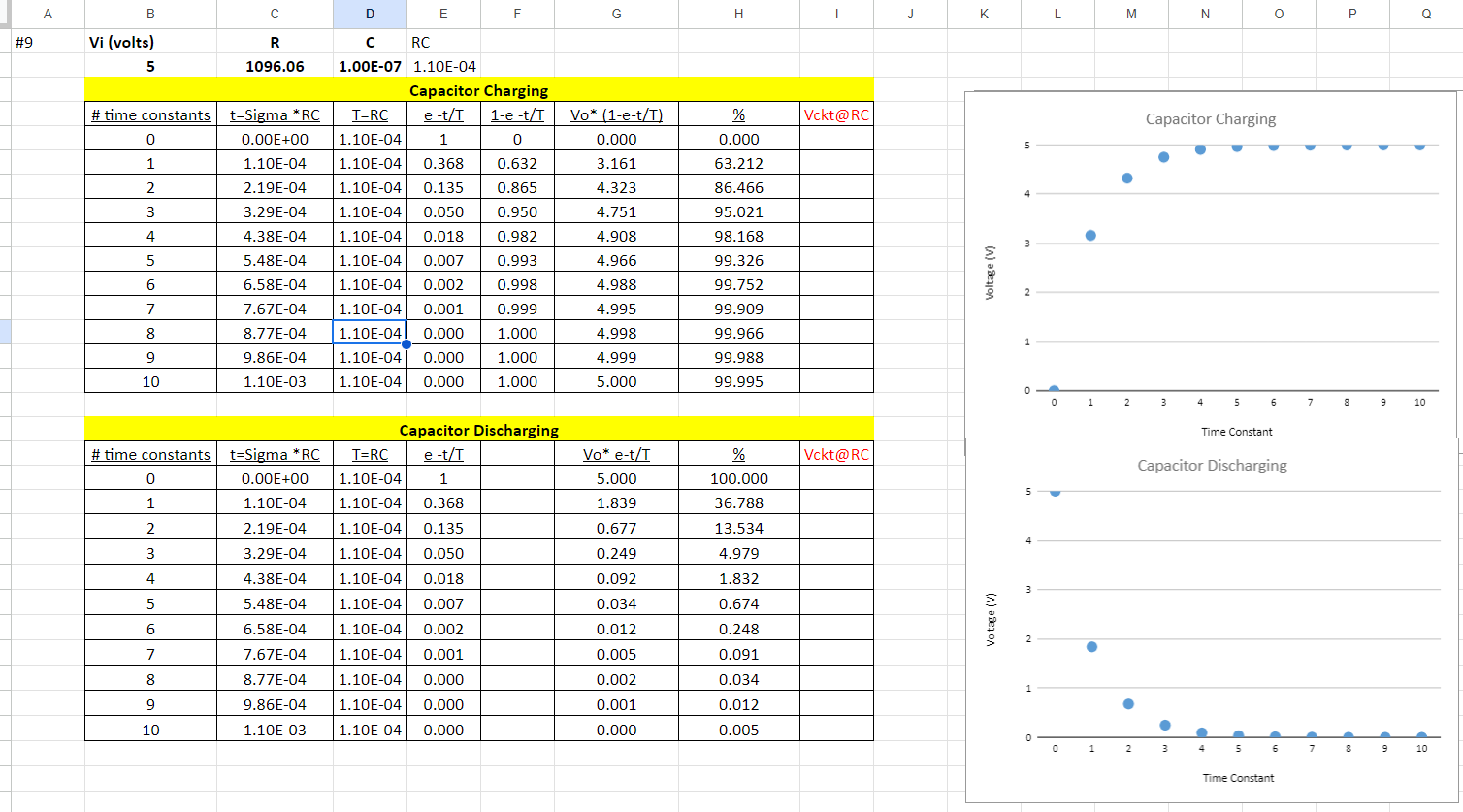Click the % column header in charging table

coord(738,114)
